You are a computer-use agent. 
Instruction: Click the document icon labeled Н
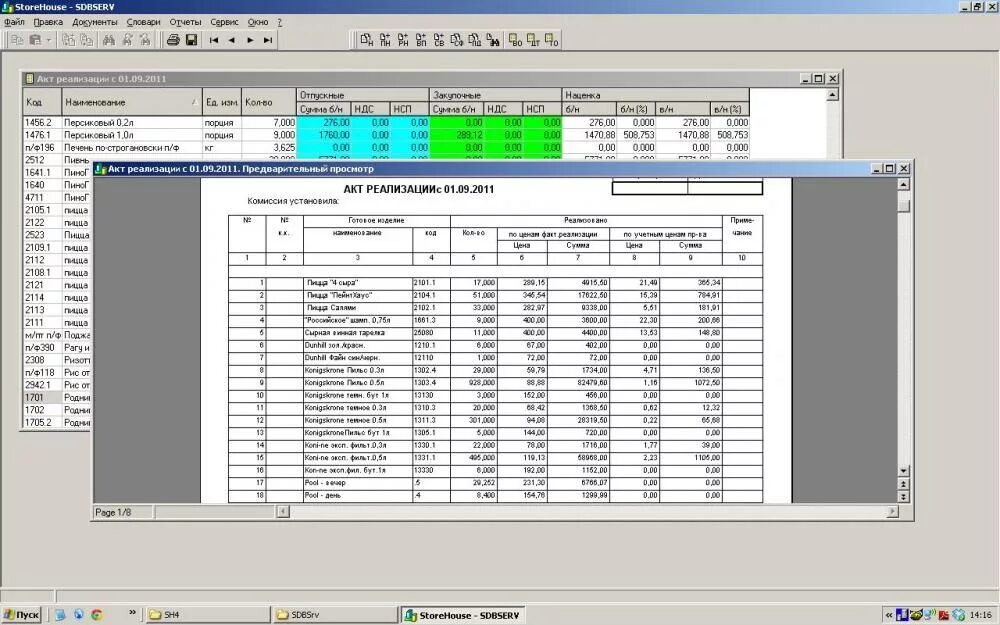[x=367, y=40]
